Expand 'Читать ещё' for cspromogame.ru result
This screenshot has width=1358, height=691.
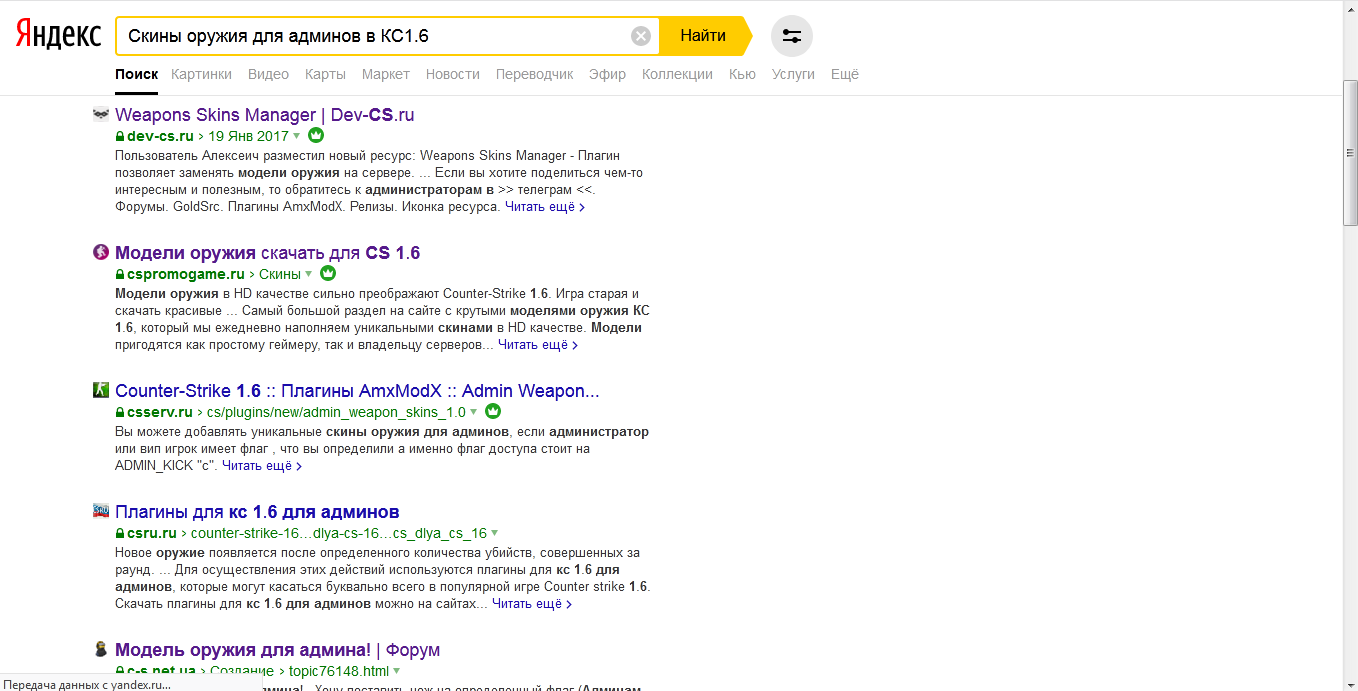[x=538, y=345]
